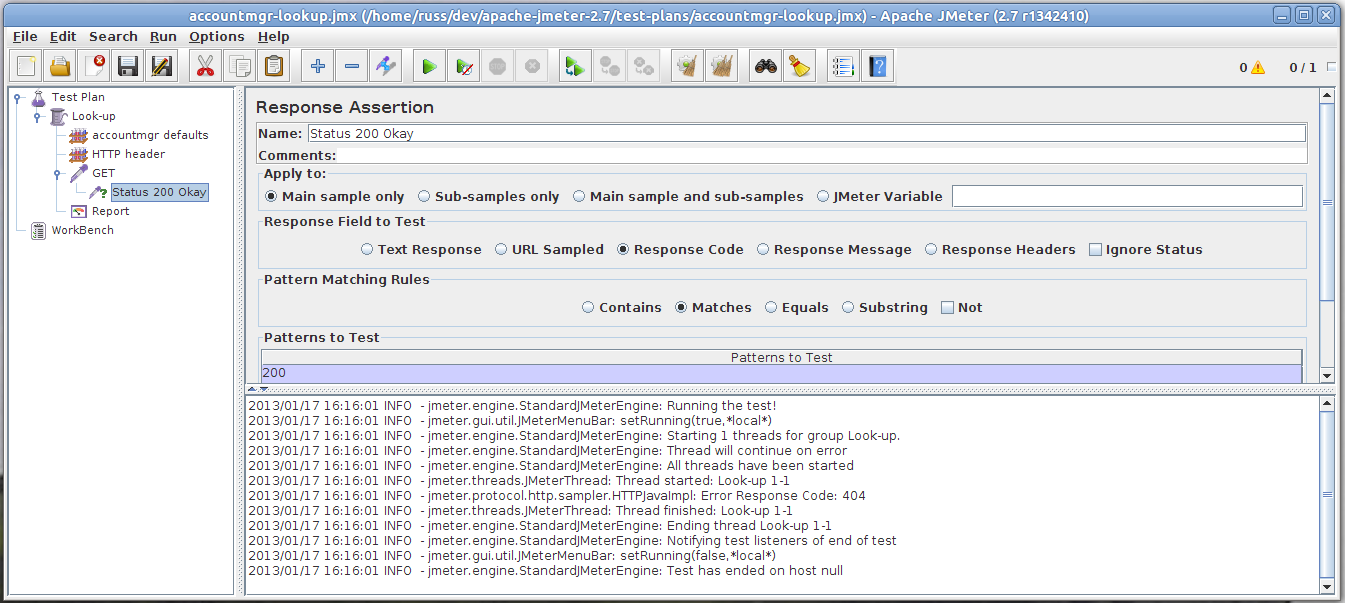Collapse the GET sampler node
This screenshot has height=603, width=1345.
pyautogui.click(x=57, y=174)
